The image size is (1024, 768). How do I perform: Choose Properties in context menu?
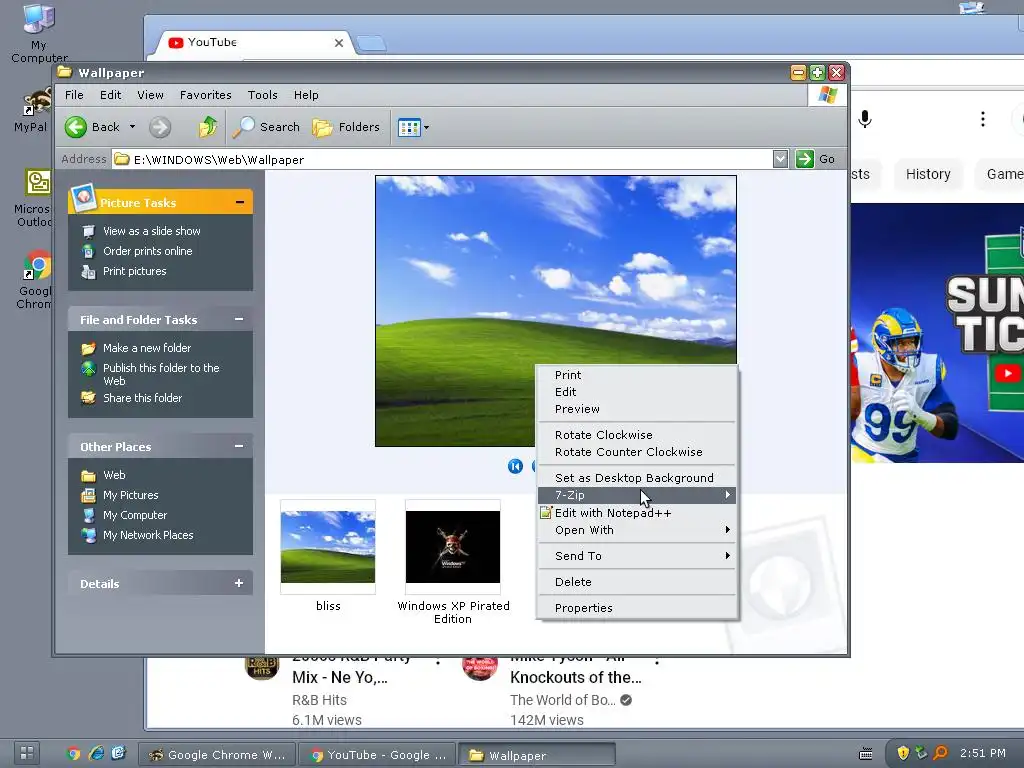[636, 608]
